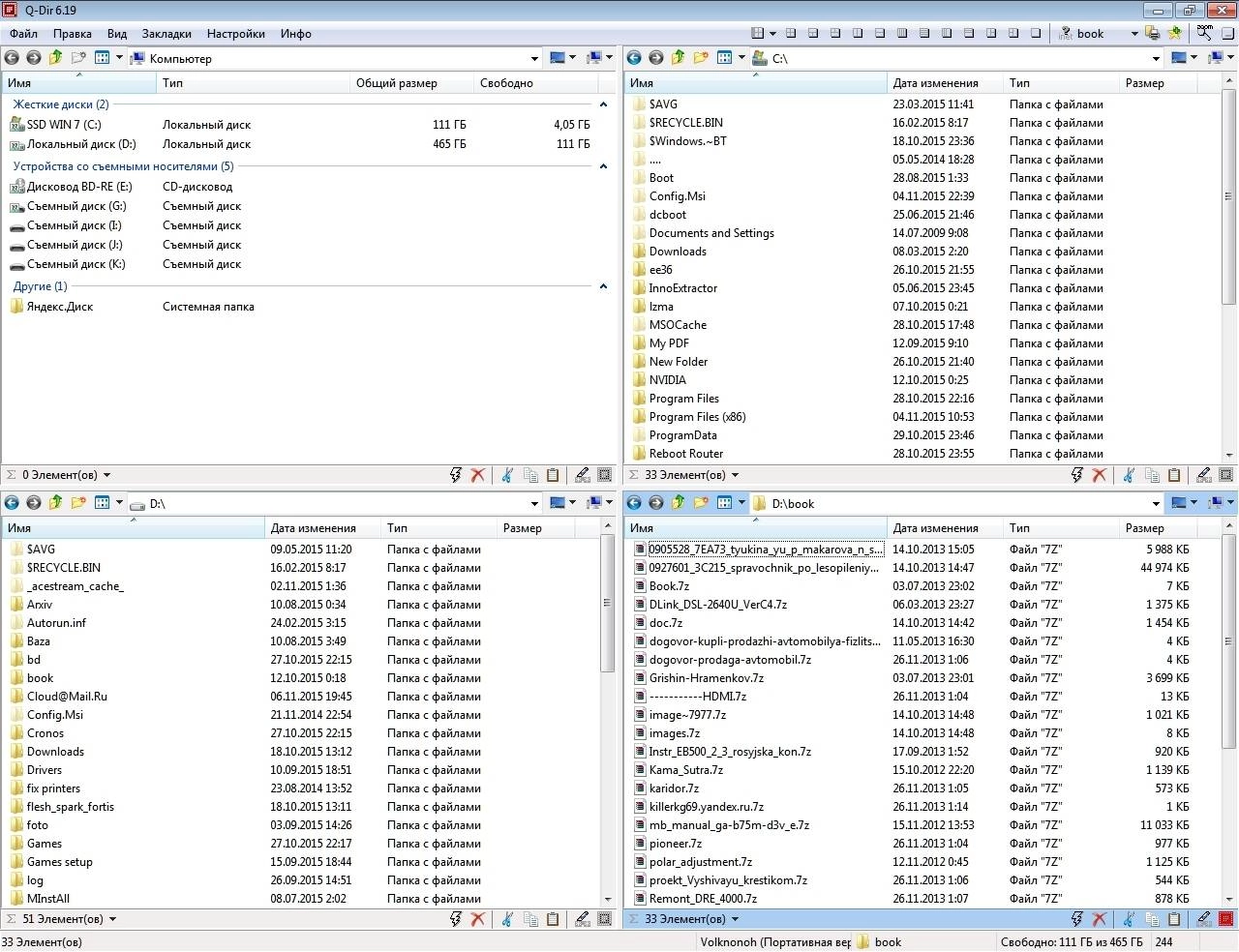Click the red icon at the D:\book status bar end
This screenshot has height=952, width=1239.
point(1226,919)
